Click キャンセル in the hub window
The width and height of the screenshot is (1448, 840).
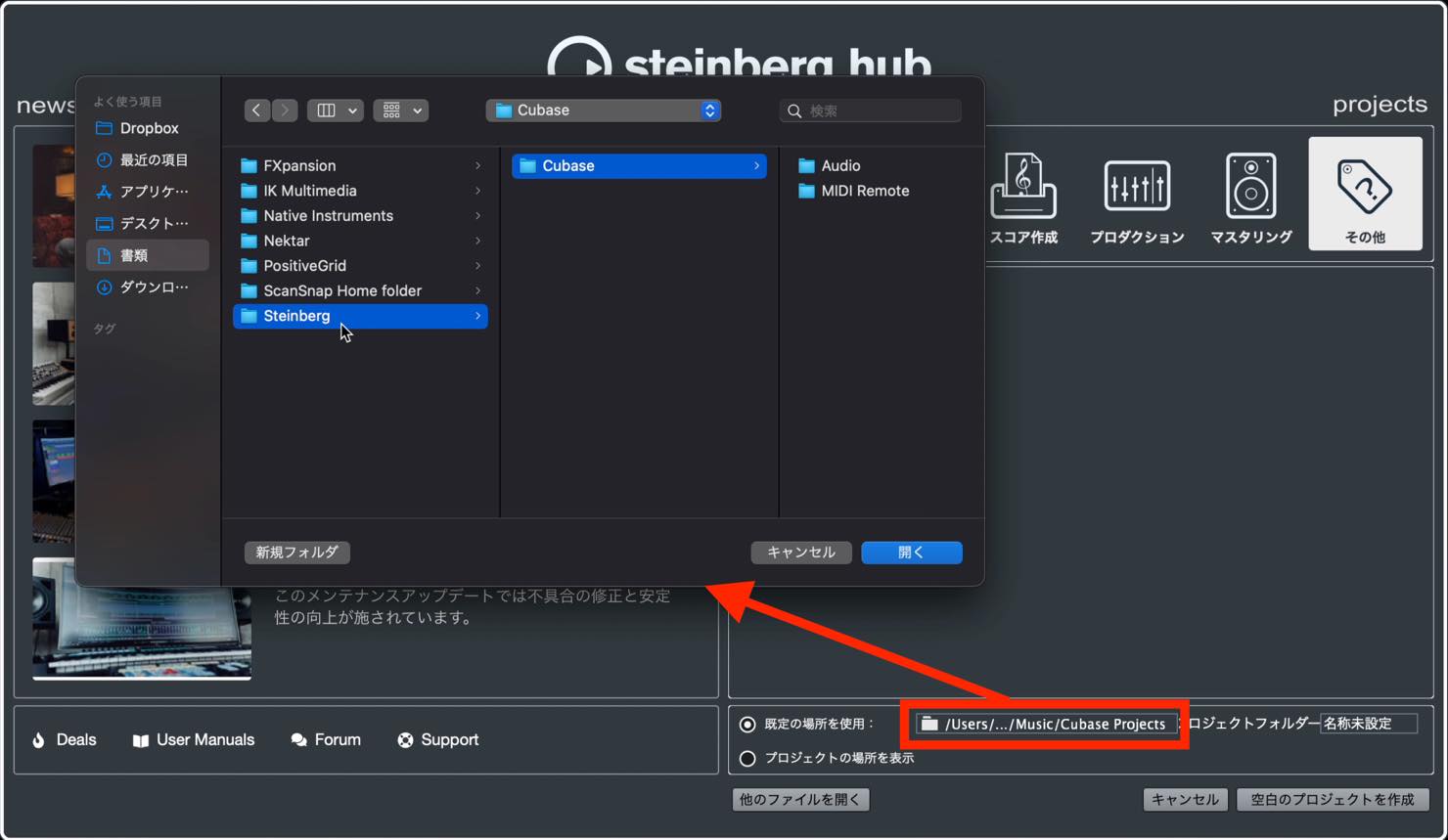[x=1185, y=800]
